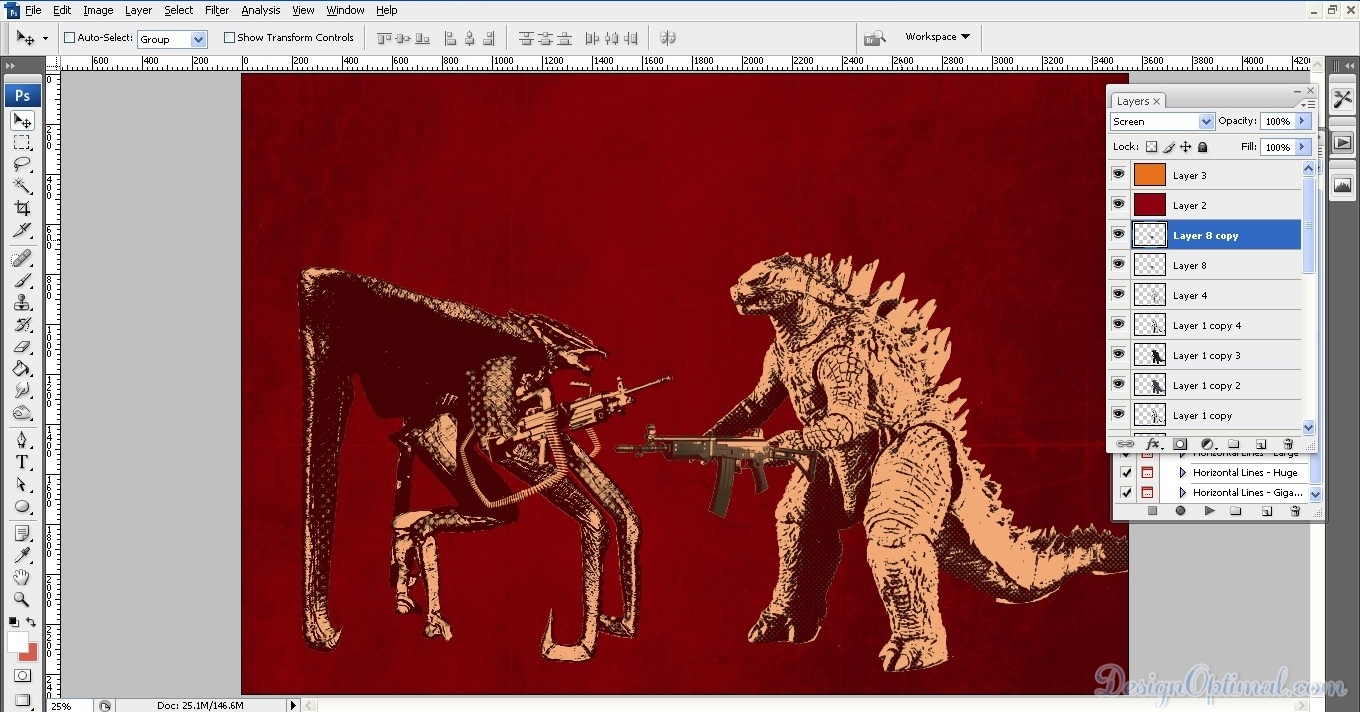Select the Type tool
1360x712 pixels.
click(x=22, y=462)
